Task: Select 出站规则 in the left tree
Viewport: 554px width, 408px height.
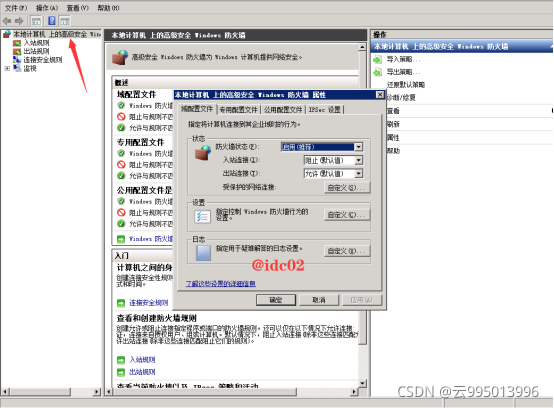Action: pyautogui.click(x=36, y=51)
